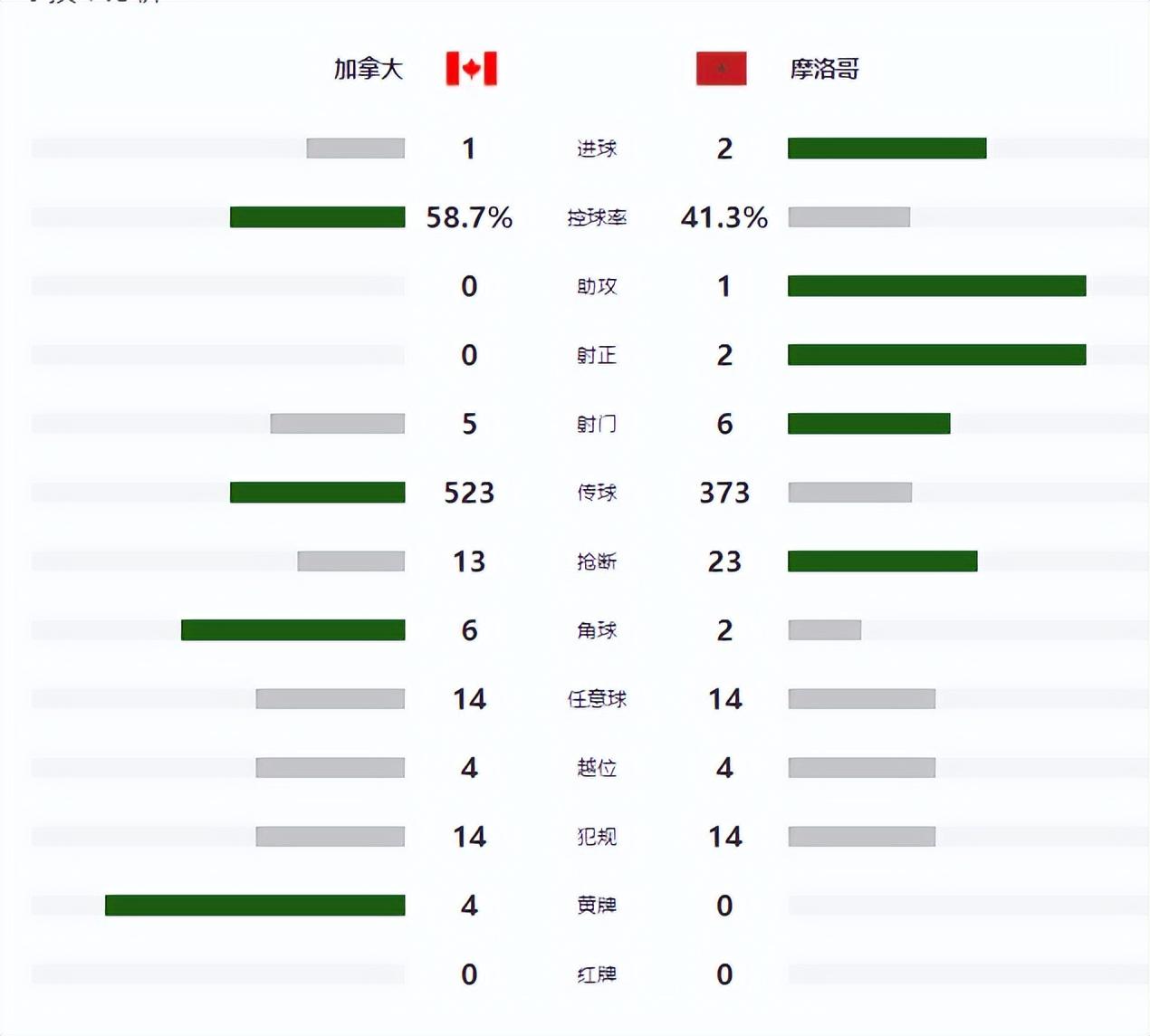
Task: Click Canada's green 黄牌 bar
Action: (x=254, y=906)
